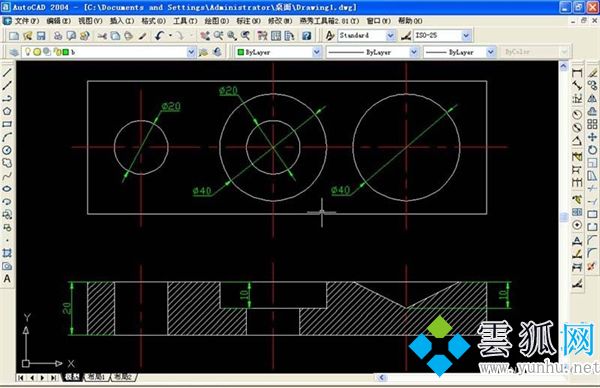Viewport: 600px width, 388px height.
Task: Select the Line drawing tool
Action: coord(7,72)
